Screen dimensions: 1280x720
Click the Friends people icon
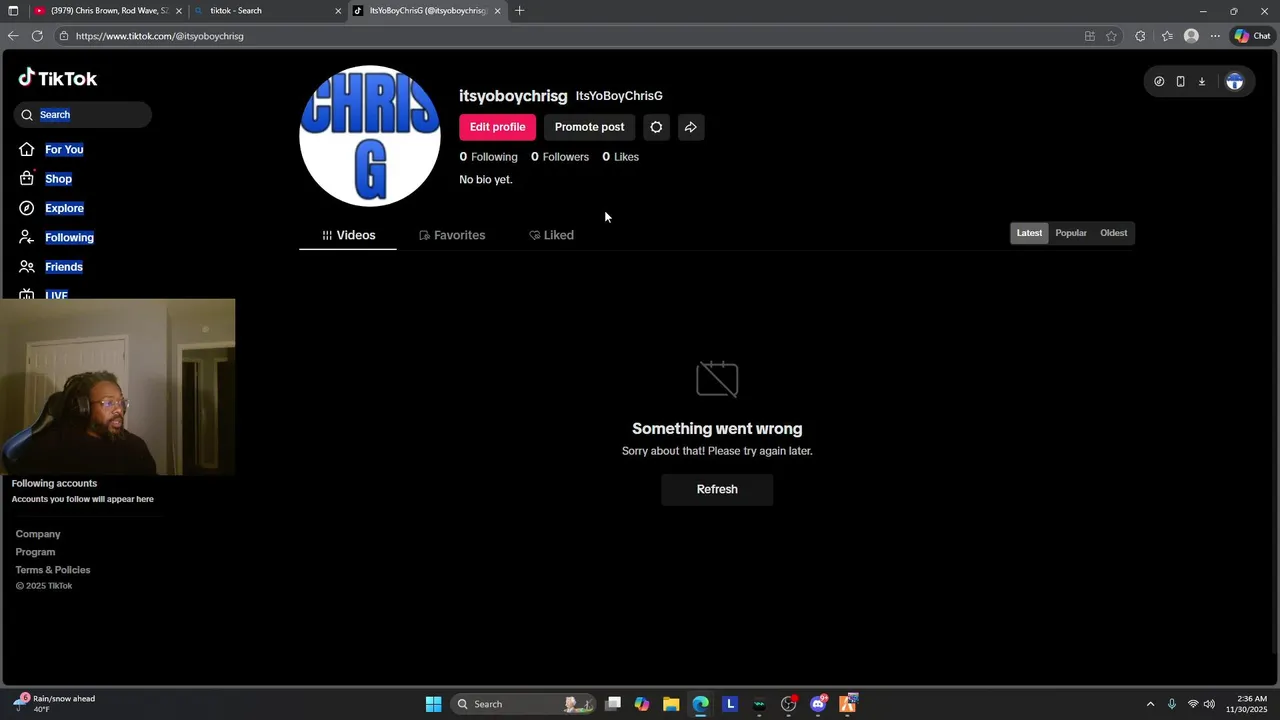coord(27,267)
